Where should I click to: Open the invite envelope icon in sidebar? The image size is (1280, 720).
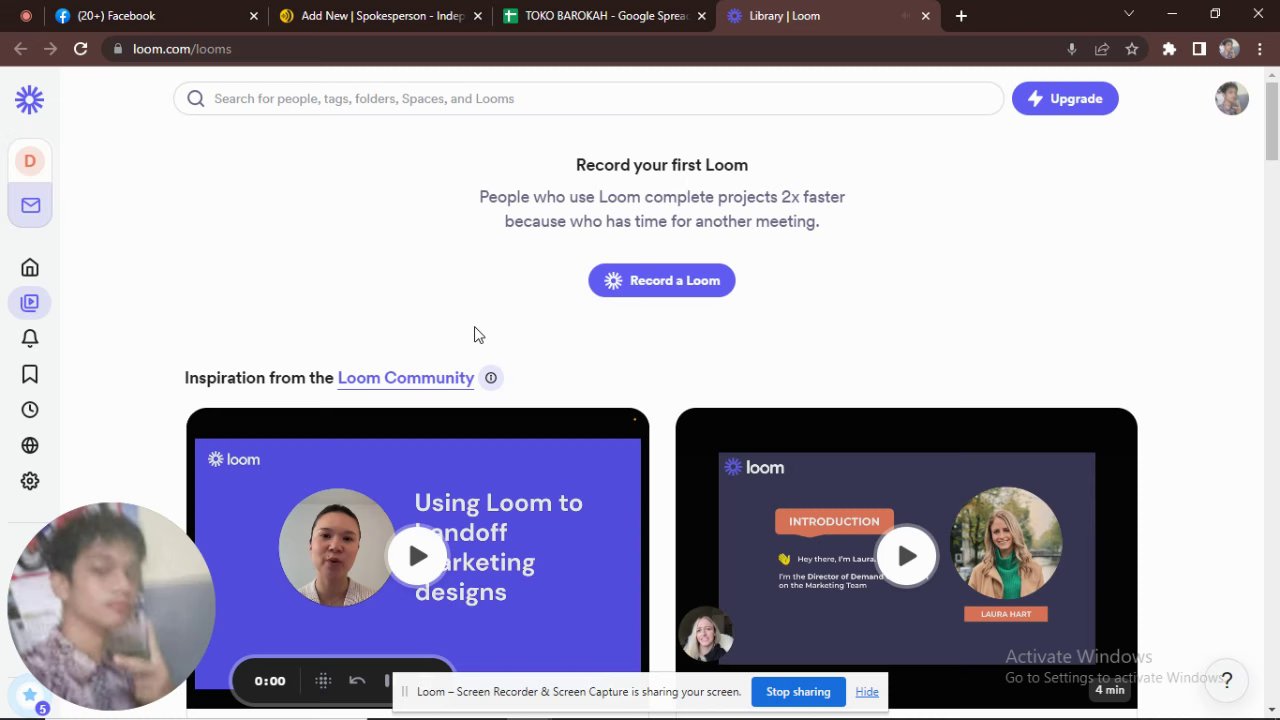(30, 205)
